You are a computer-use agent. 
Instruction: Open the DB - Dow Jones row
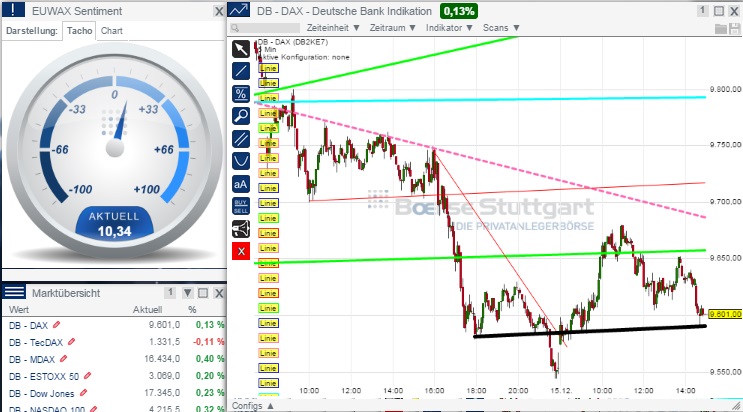114,393
